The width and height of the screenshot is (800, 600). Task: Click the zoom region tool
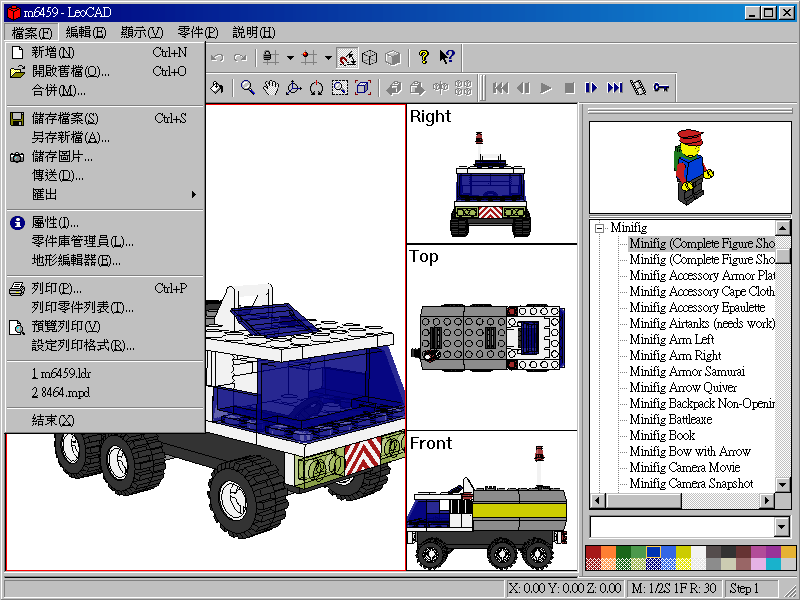point(340,87)
